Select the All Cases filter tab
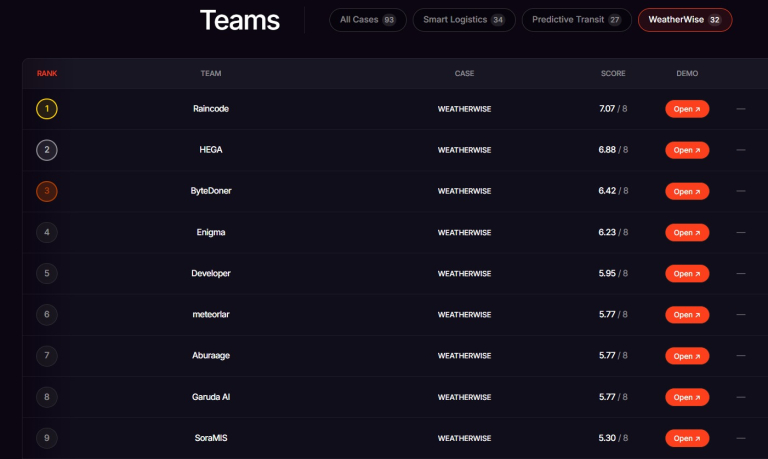 (x=367, y=20)
